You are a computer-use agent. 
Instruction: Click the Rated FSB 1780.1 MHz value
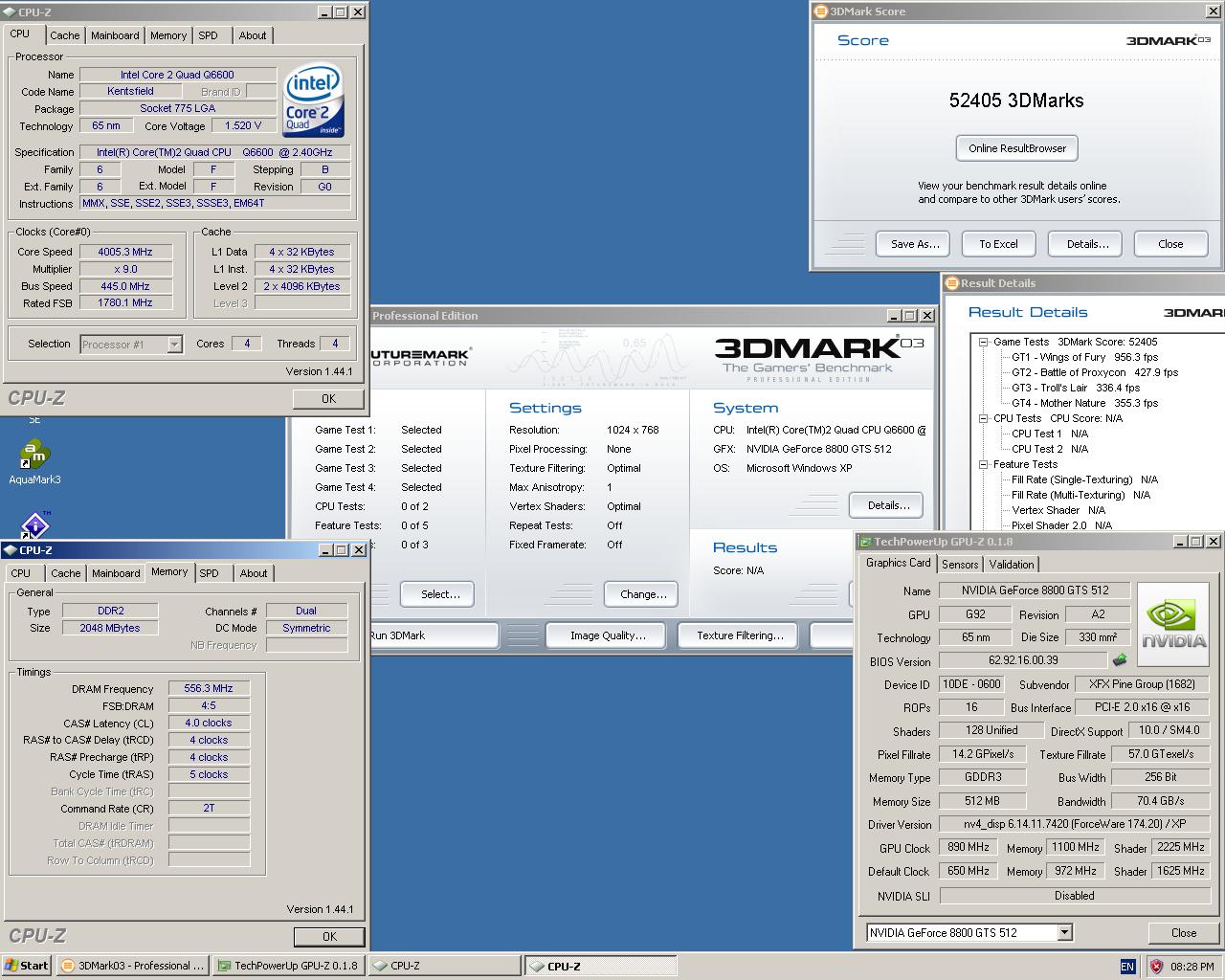point(125,302)
